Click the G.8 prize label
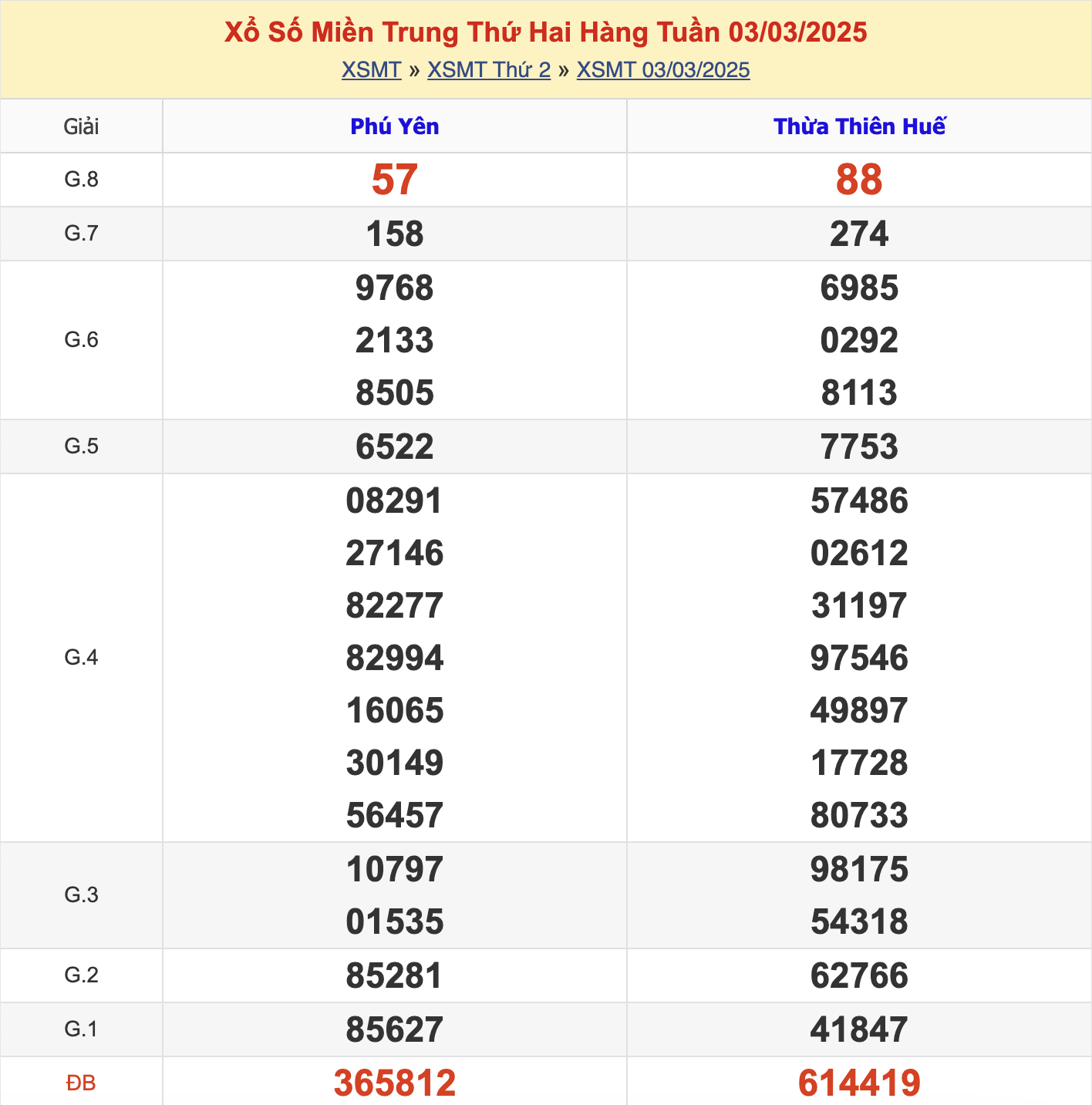 [81, 180]
